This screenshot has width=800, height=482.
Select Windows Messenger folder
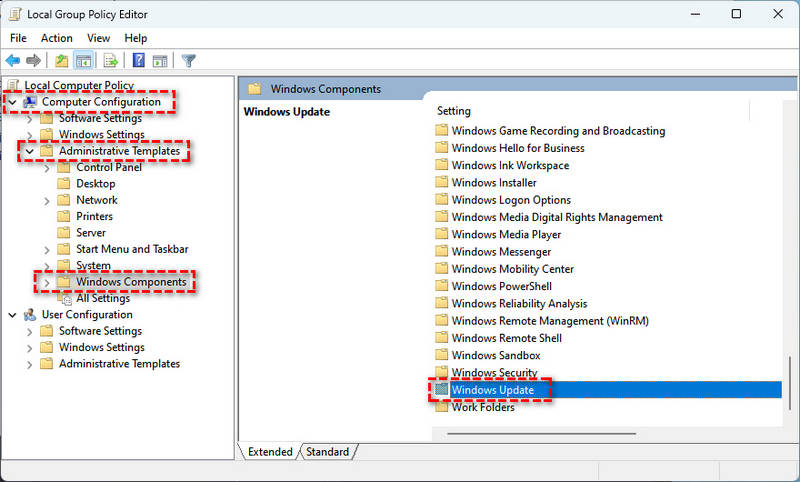tap(501, 251)
